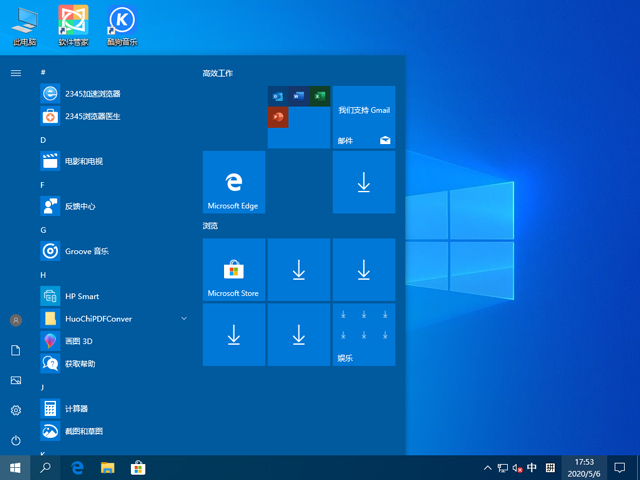The width and height of the screenshot is (640, 480).
Task: Launch 画图 3D app
Action: pyautogui.click(x=114, y=341)
